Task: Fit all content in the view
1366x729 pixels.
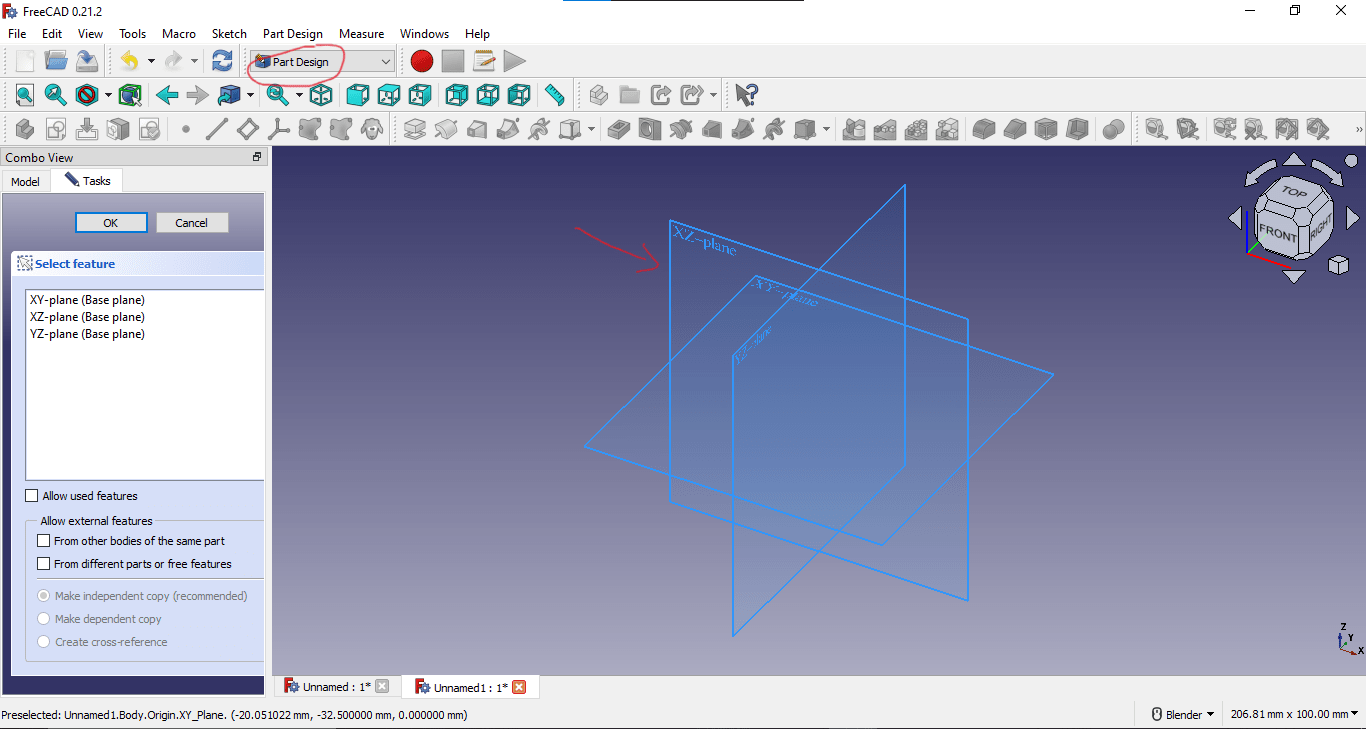Action: click(25, 95)
